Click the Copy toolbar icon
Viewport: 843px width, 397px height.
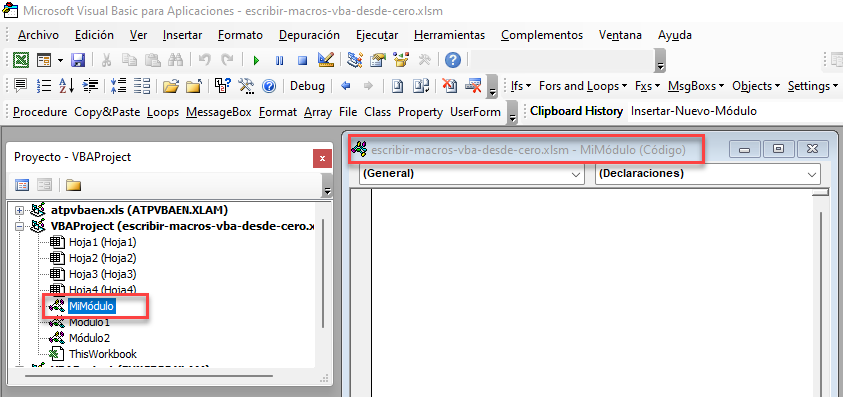[129, 60]
